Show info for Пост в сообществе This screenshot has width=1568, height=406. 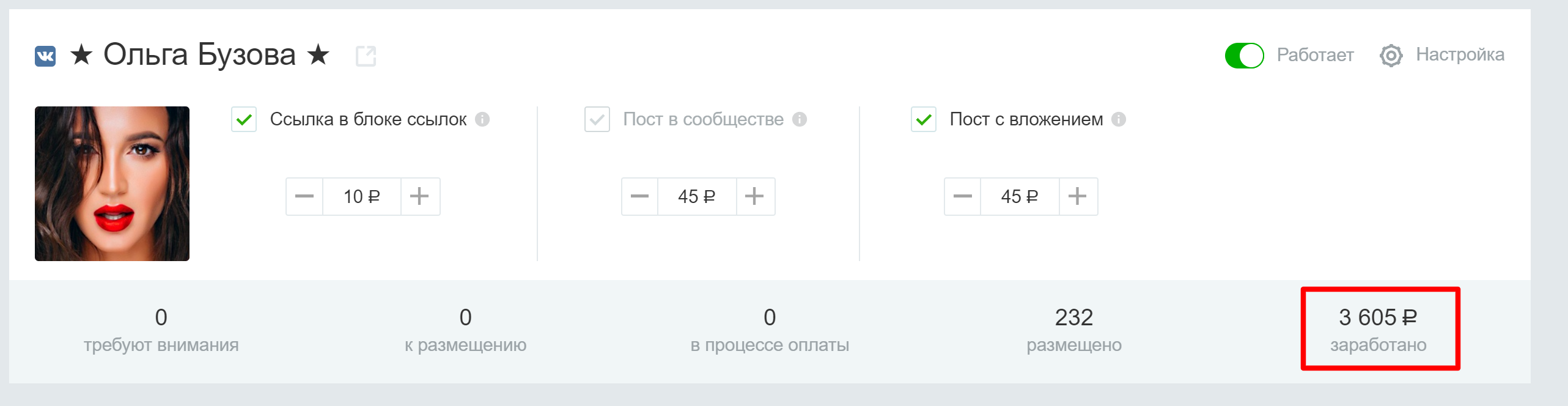[x=800, y=119]
